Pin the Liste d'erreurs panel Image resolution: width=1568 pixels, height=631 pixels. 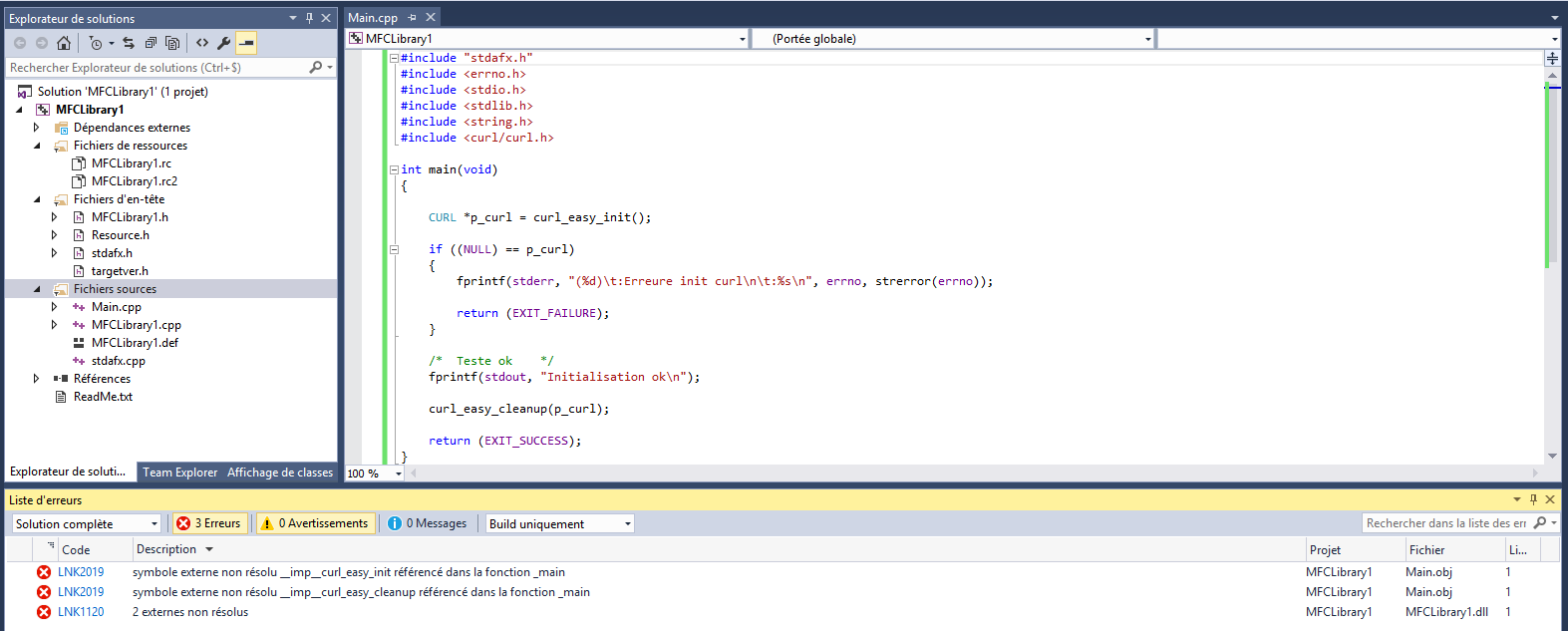coord(1533,499)
